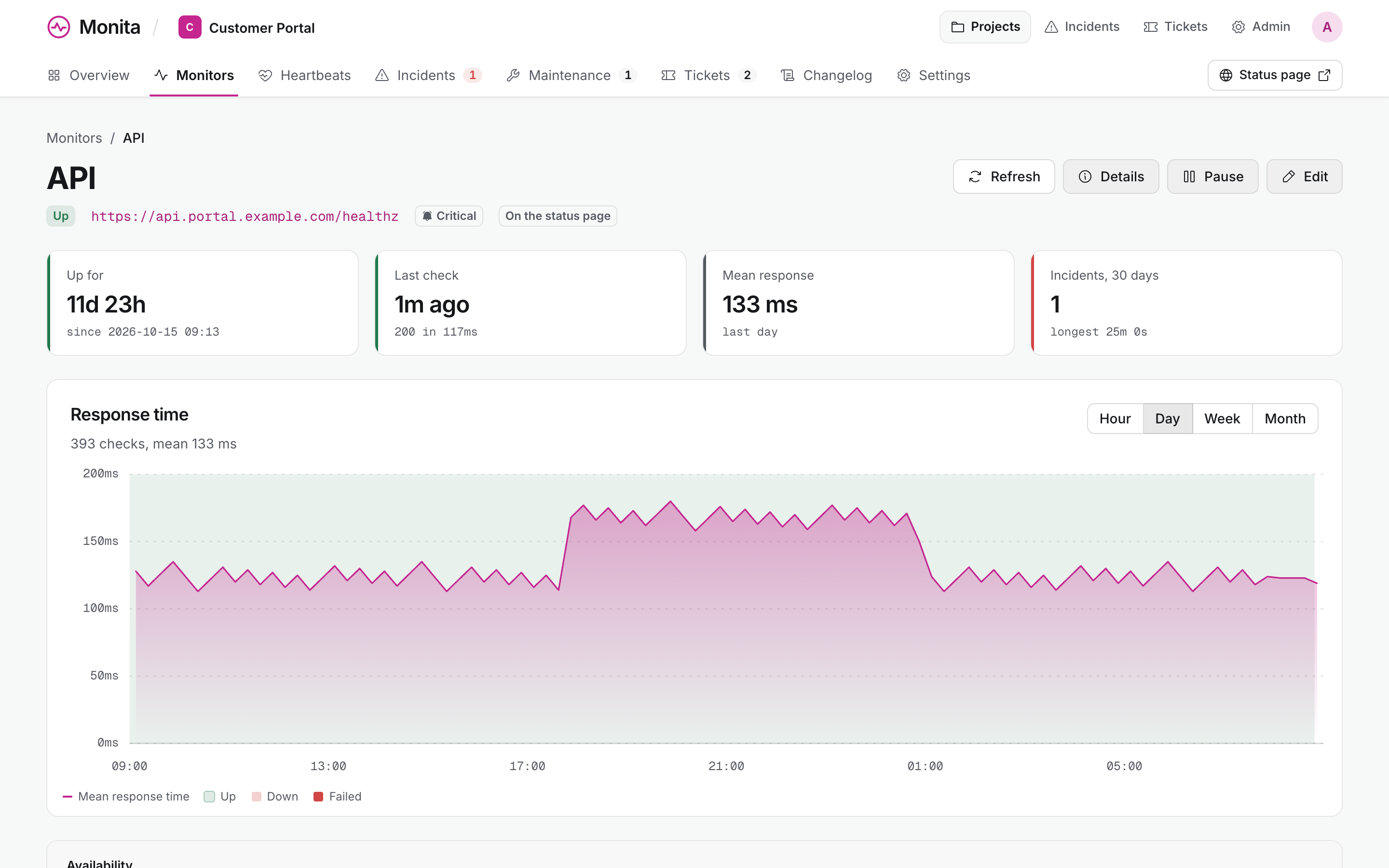Click the Critical badge
This screenshot has height=868, width=1389.
[449, 217]
